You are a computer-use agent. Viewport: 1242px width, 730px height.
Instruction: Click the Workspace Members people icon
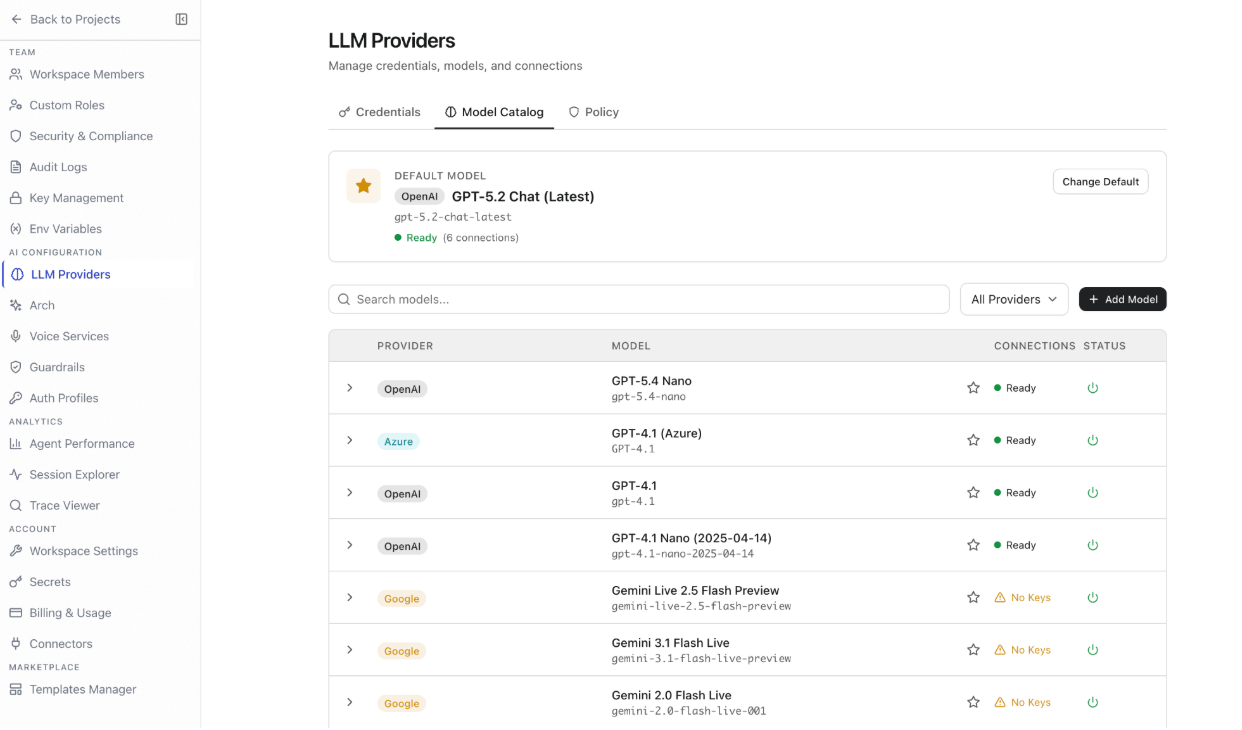(x=16, y=74)
